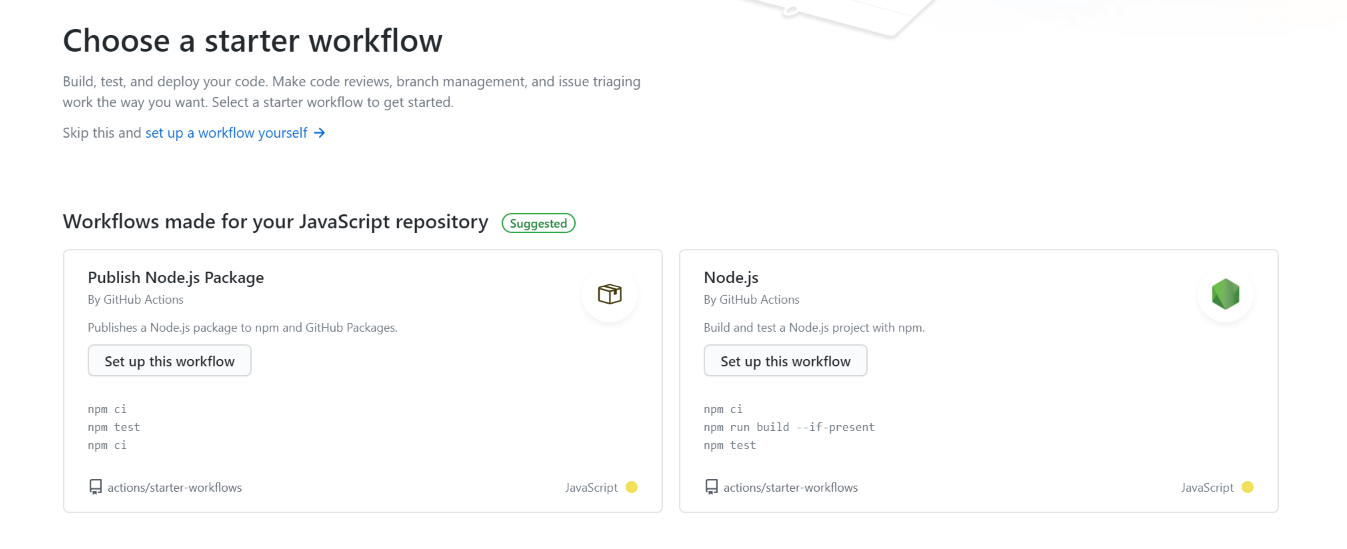Click repo icon in Publish Node.js Package card
Image resolution: width=1347 pixels, height=549 pixels.
click(x=96, y=487)
